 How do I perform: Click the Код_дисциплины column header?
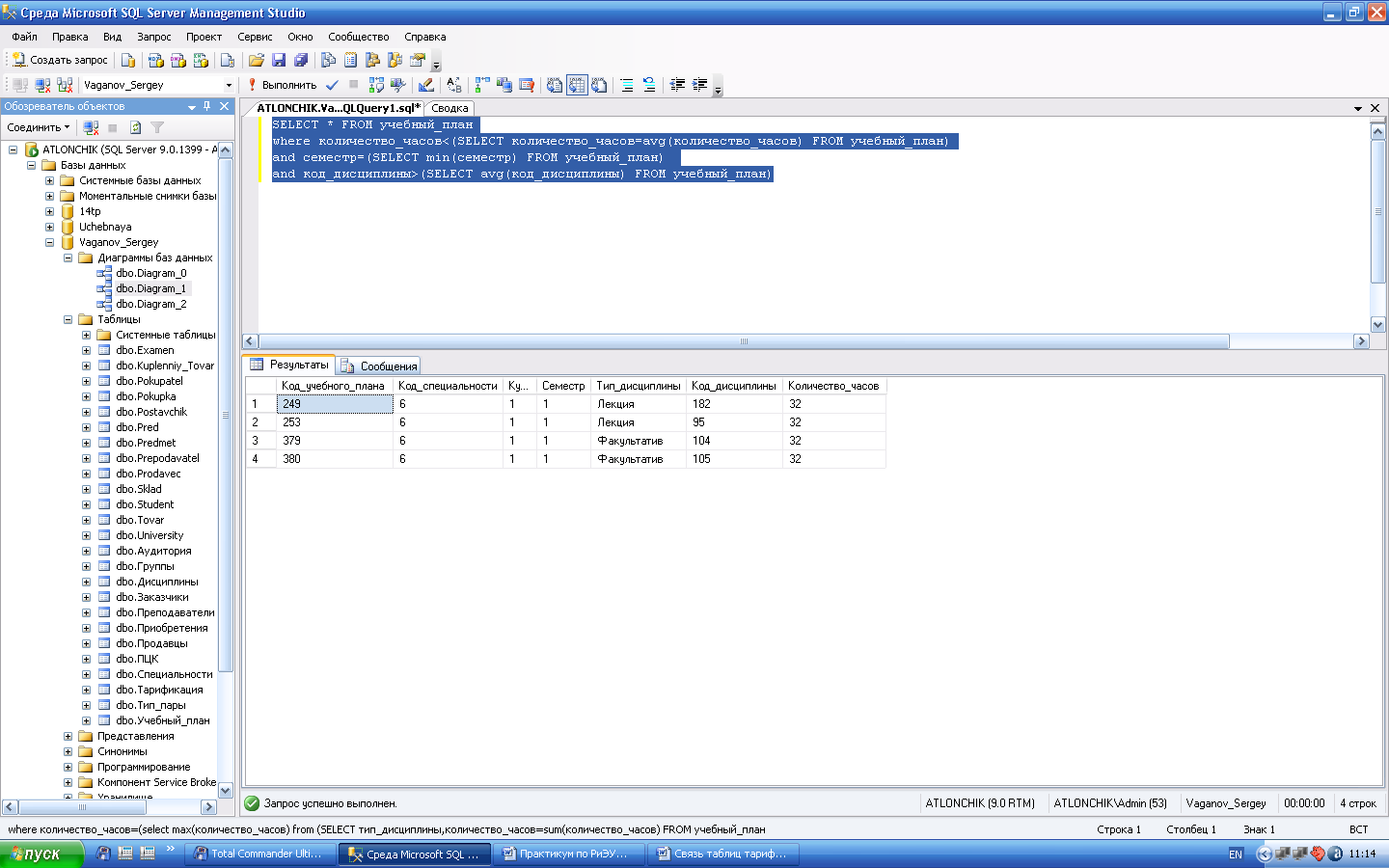pyautogui.click(x=734, y=386)
